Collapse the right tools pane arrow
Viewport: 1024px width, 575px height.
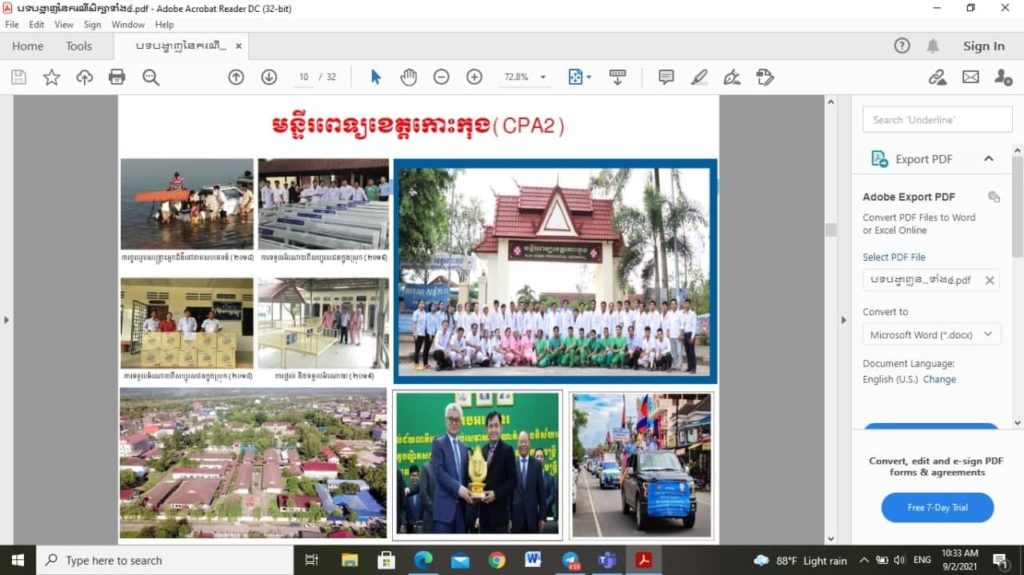click(x=843, y=320)
